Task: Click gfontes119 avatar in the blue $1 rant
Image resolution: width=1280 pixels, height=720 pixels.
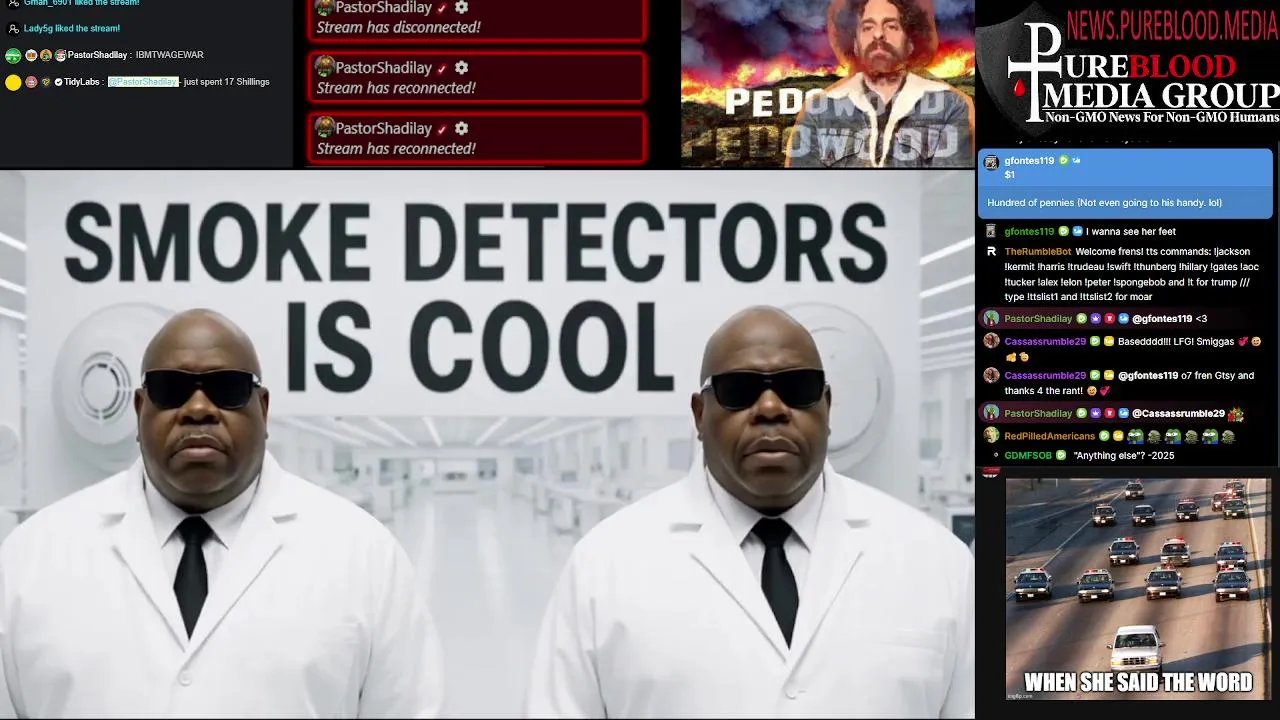Action: point(992,163)
